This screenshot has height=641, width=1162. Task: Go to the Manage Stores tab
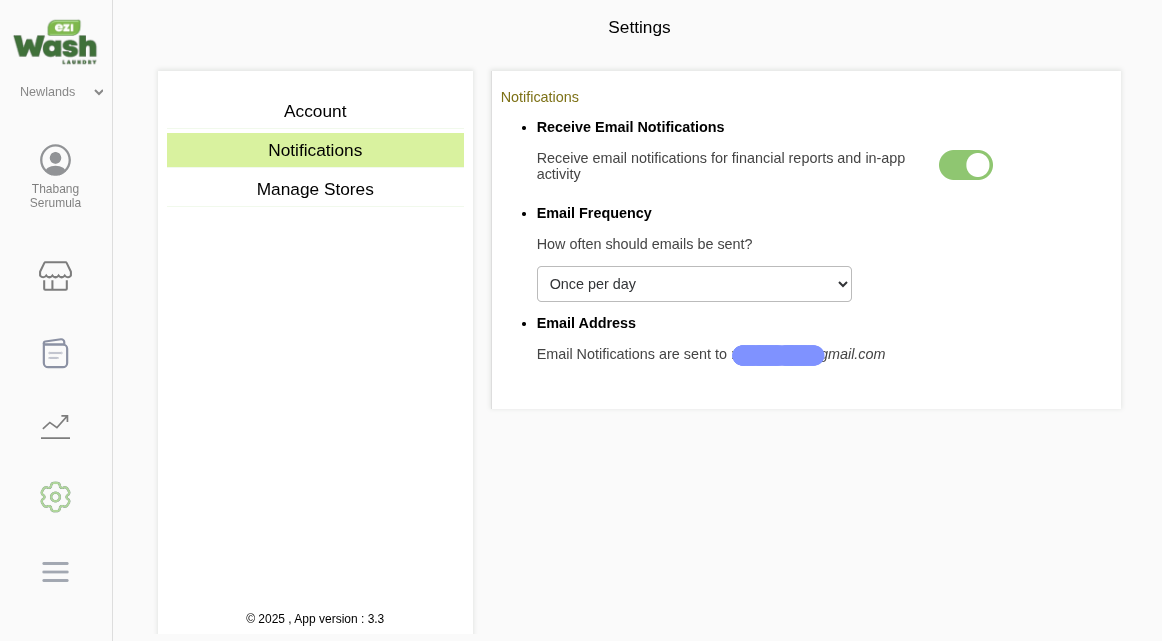(x=315, y=190)
